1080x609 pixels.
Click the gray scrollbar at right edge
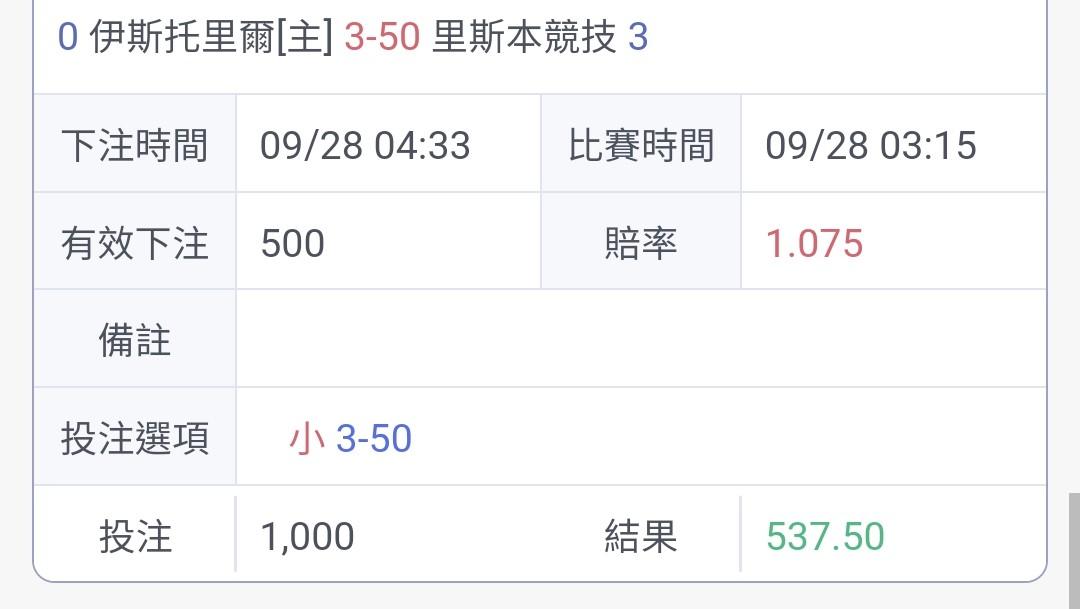pyautogui.click(x=1074, y=550)
